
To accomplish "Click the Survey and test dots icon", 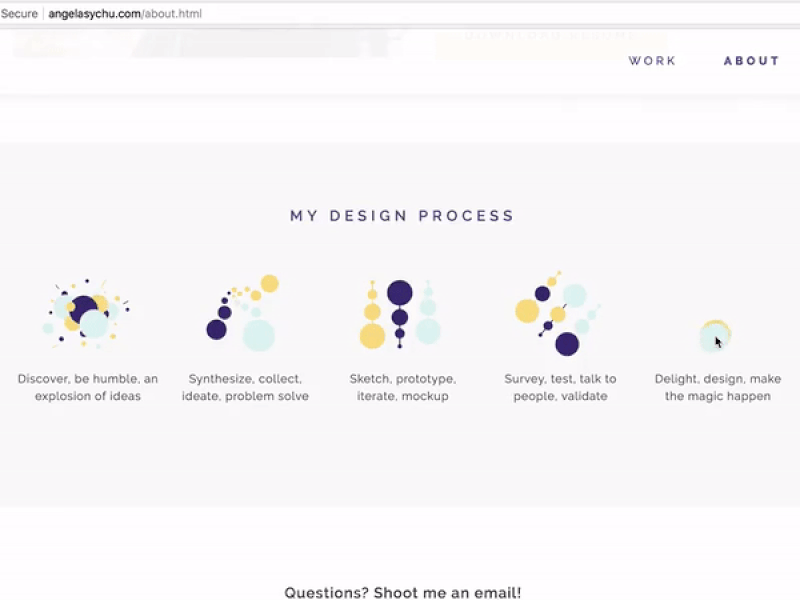I will coord(558,313).
